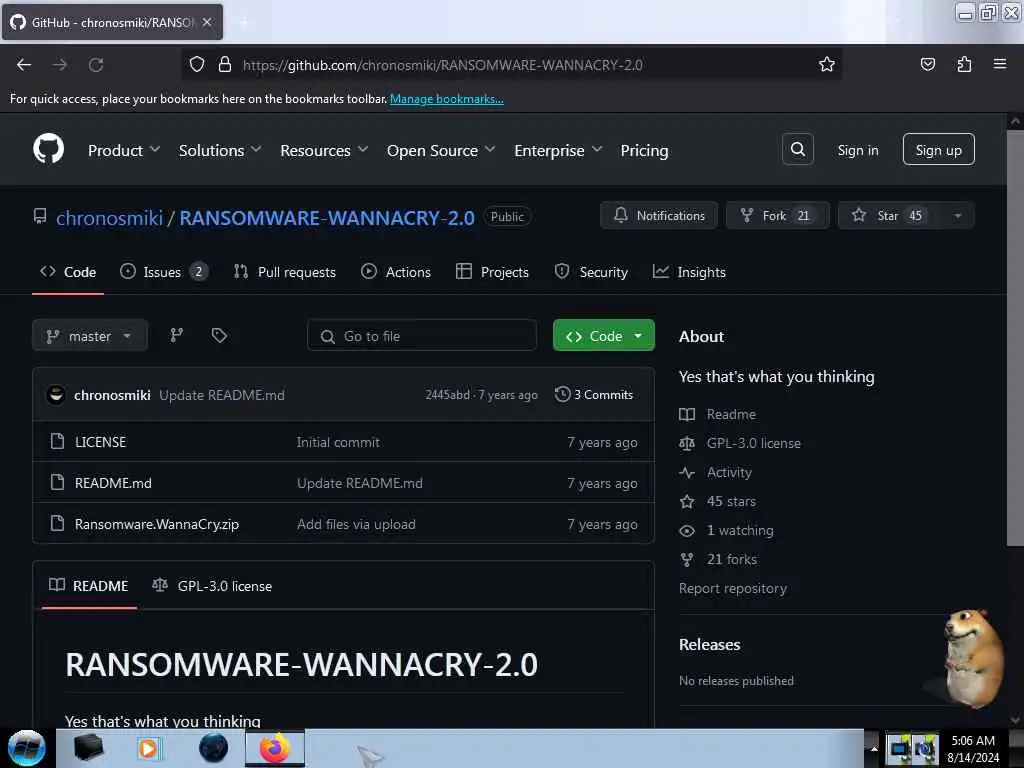The image size is (1024, 768).
Task: Open the Star lists dropdown arrow
Action: click(x=957, y=216)
